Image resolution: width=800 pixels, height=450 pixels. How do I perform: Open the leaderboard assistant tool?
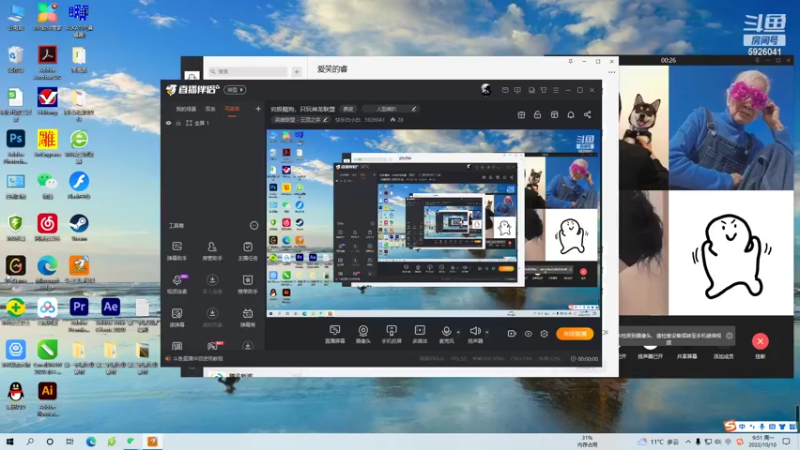coord(247,284)
